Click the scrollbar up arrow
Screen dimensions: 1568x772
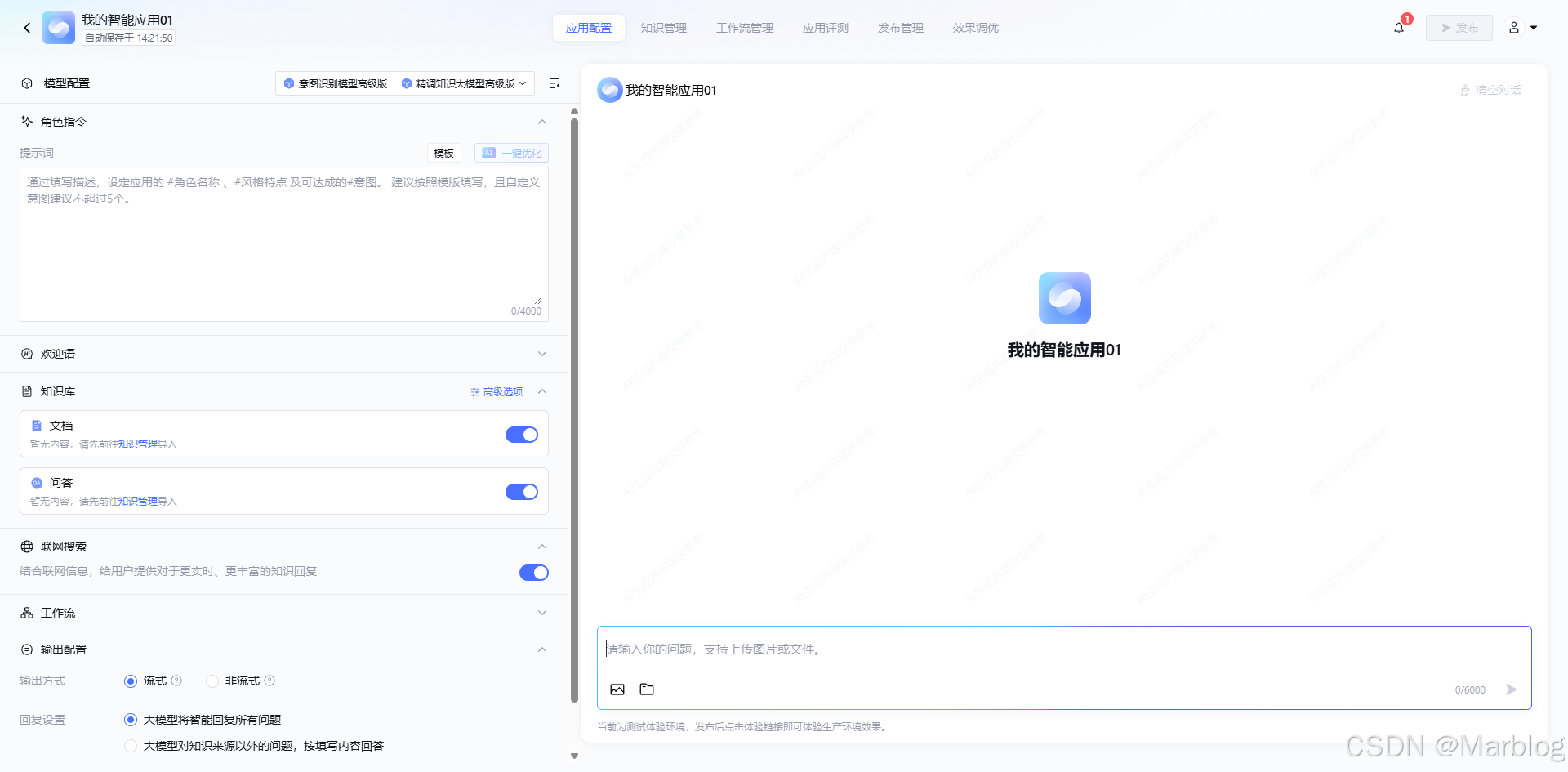[x=574, y=110]
